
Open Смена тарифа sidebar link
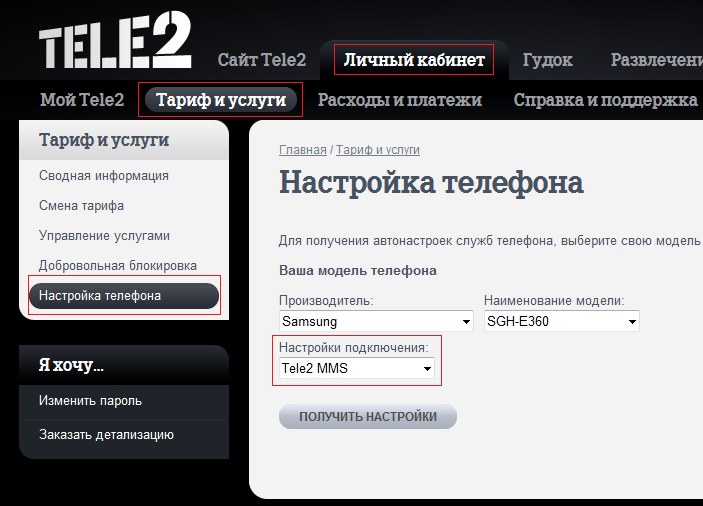pos(81,206)
